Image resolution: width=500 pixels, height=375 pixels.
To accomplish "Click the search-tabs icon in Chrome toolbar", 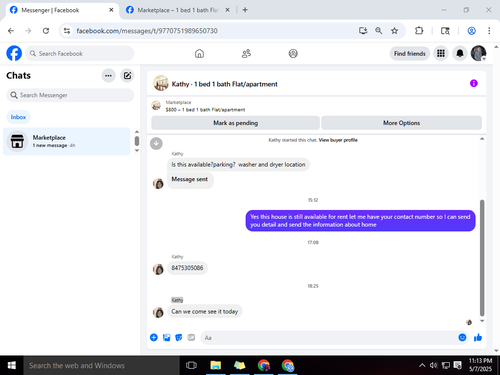I will click(445, 31).
